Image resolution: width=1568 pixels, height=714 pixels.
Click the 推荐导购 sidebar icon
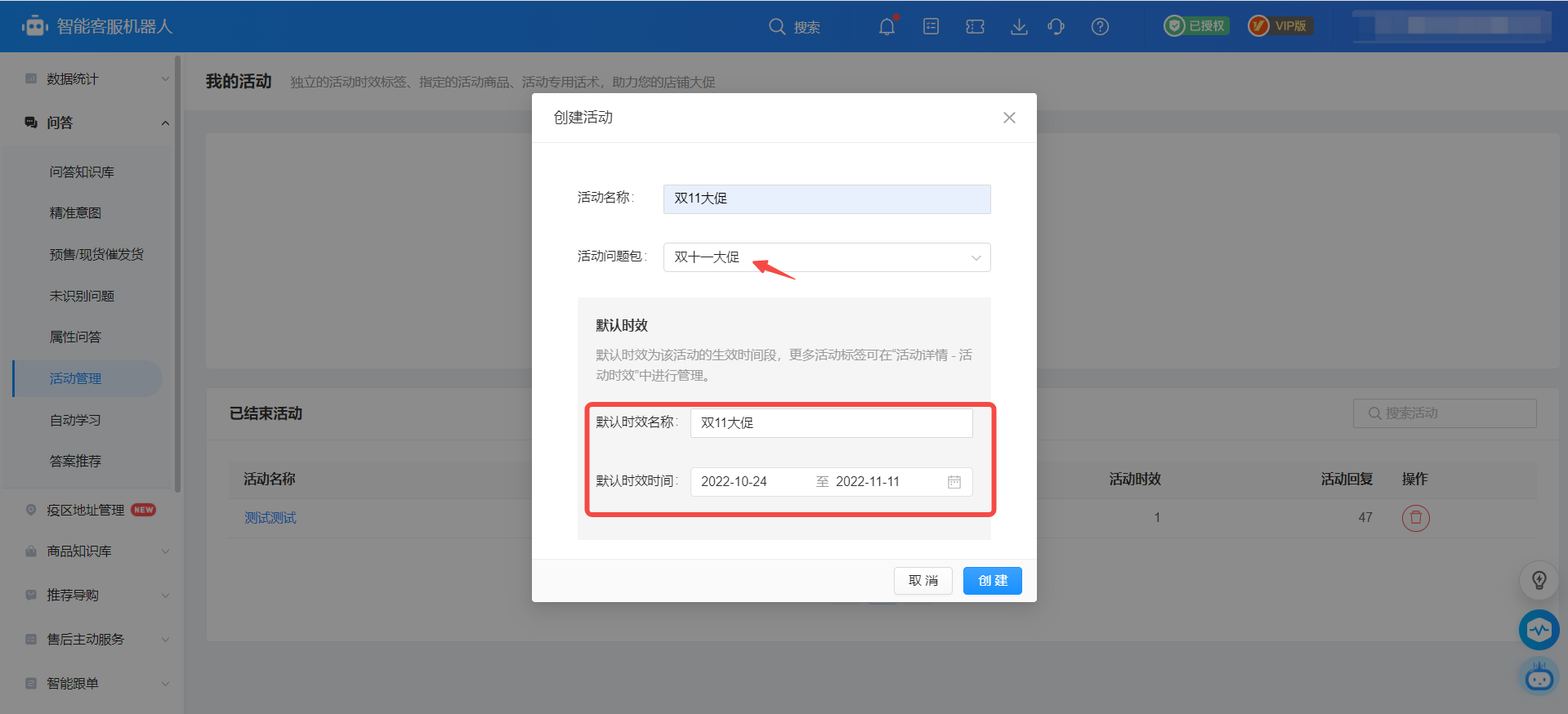[x=31, y=595]
